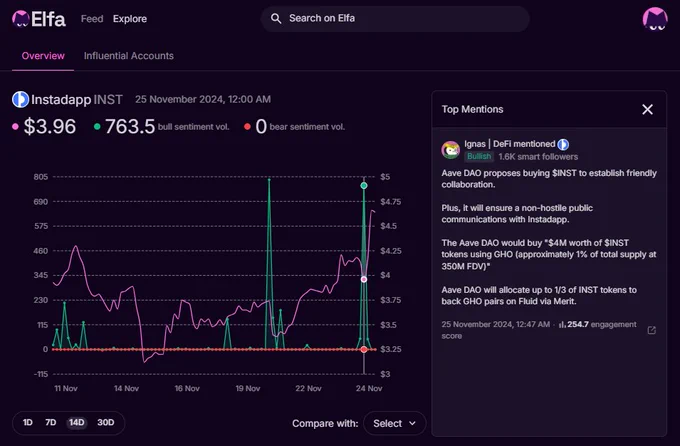Click the Instadapp token logo
This screenshot has height=446, width=680.
point(20,99)
